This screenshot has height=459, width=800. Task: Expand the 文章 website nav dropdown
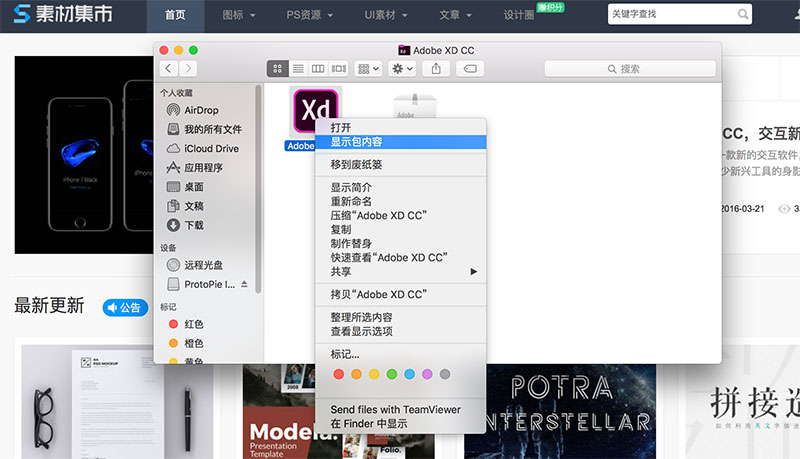point(456,15)
